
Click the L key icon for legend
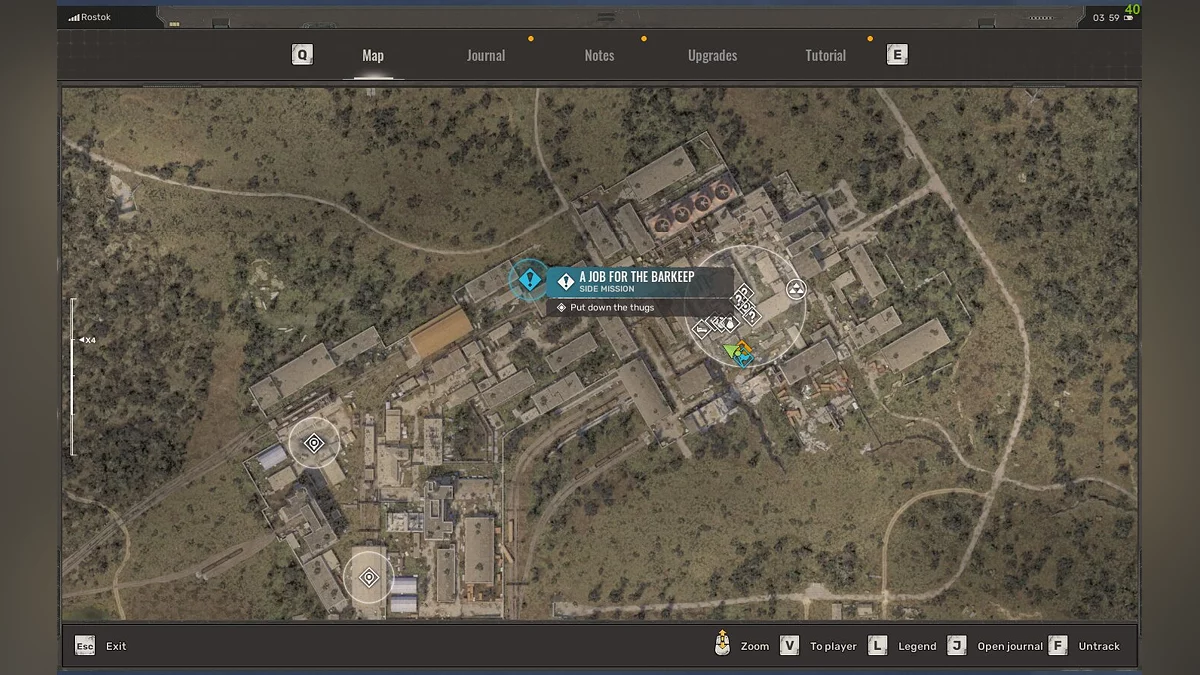(877, 646)
